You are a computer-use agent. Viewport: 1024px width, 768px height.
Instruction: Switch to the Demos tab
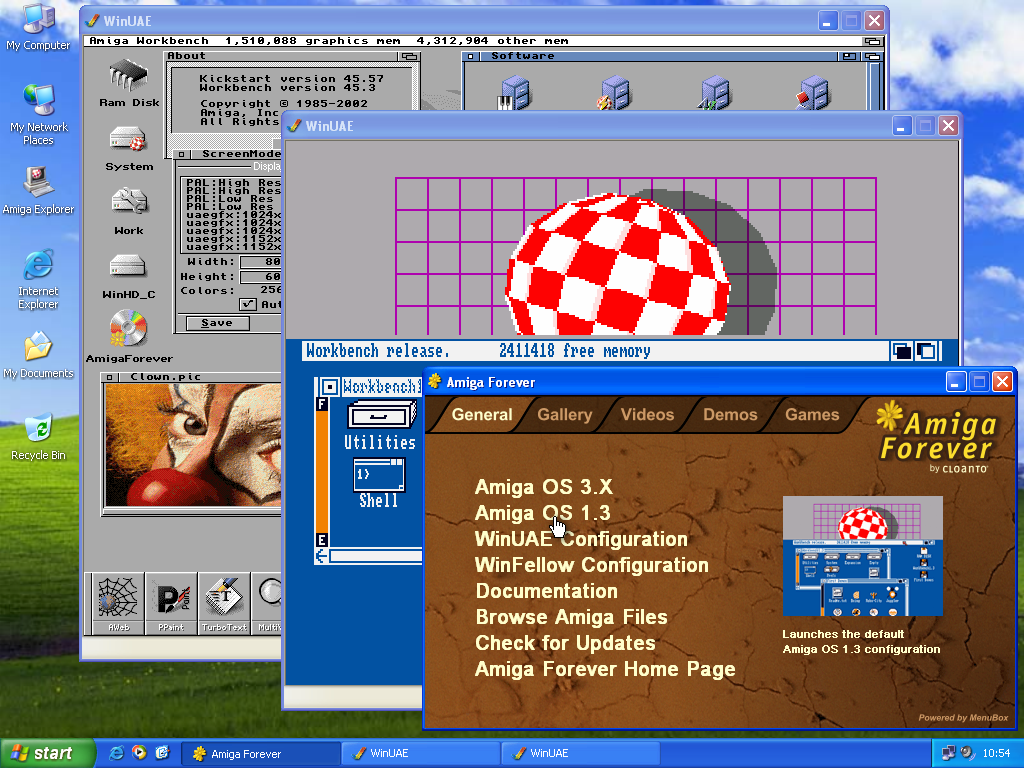coord(730,415)
